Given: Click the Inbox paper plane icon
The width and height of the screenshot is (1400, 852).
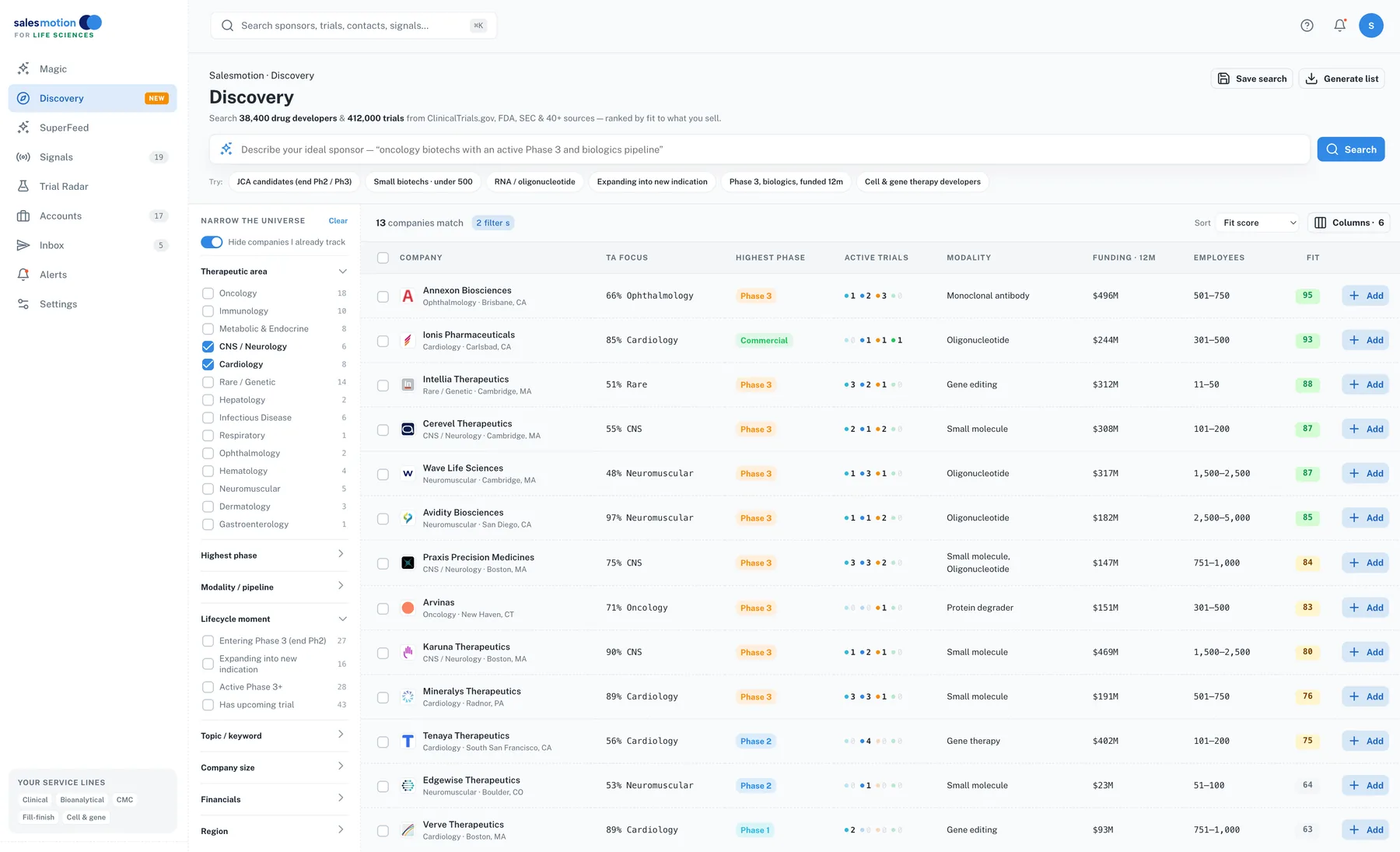Looking at the screenshot, I should [x=23, y=245].
